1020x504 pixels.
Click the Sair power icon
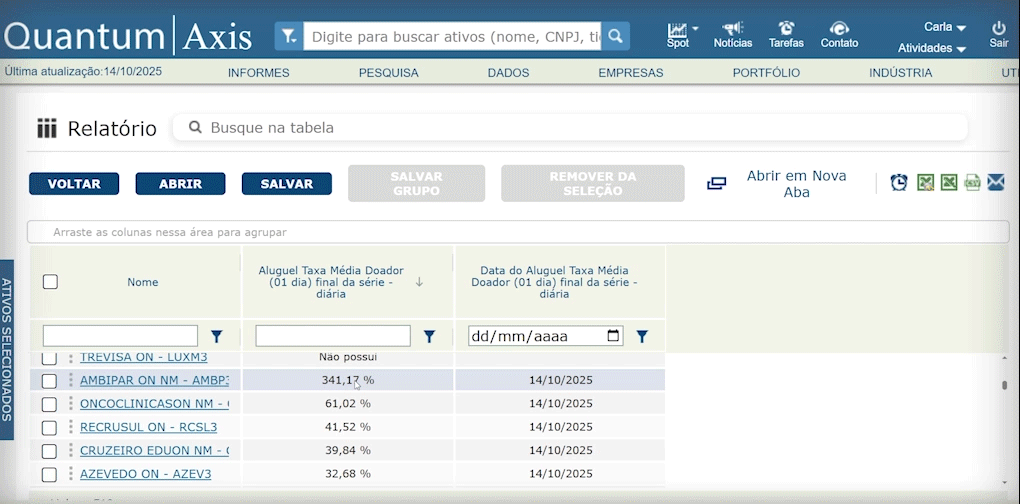tap(998, 29)
